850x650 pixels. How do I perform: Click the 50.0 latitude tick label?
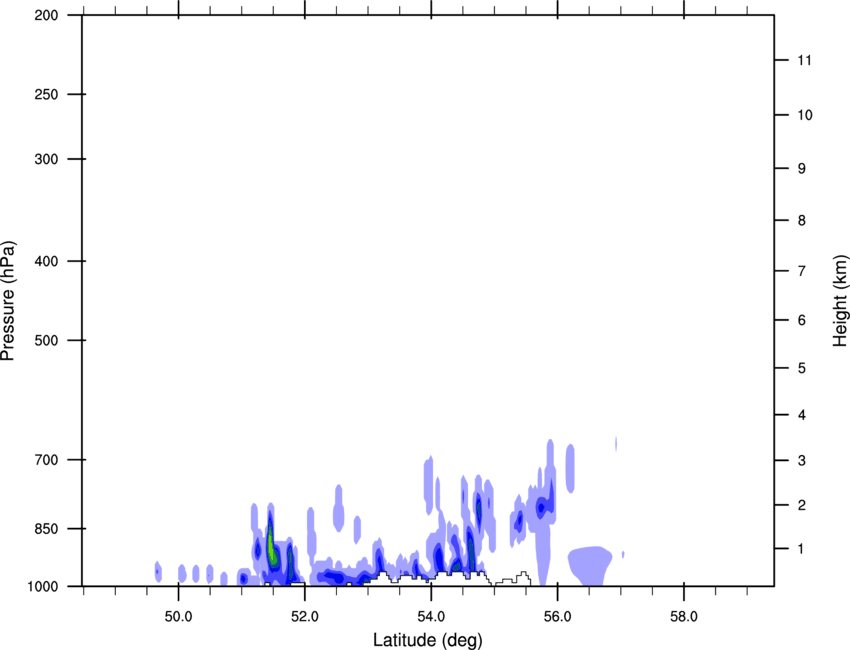coord(178,617)
